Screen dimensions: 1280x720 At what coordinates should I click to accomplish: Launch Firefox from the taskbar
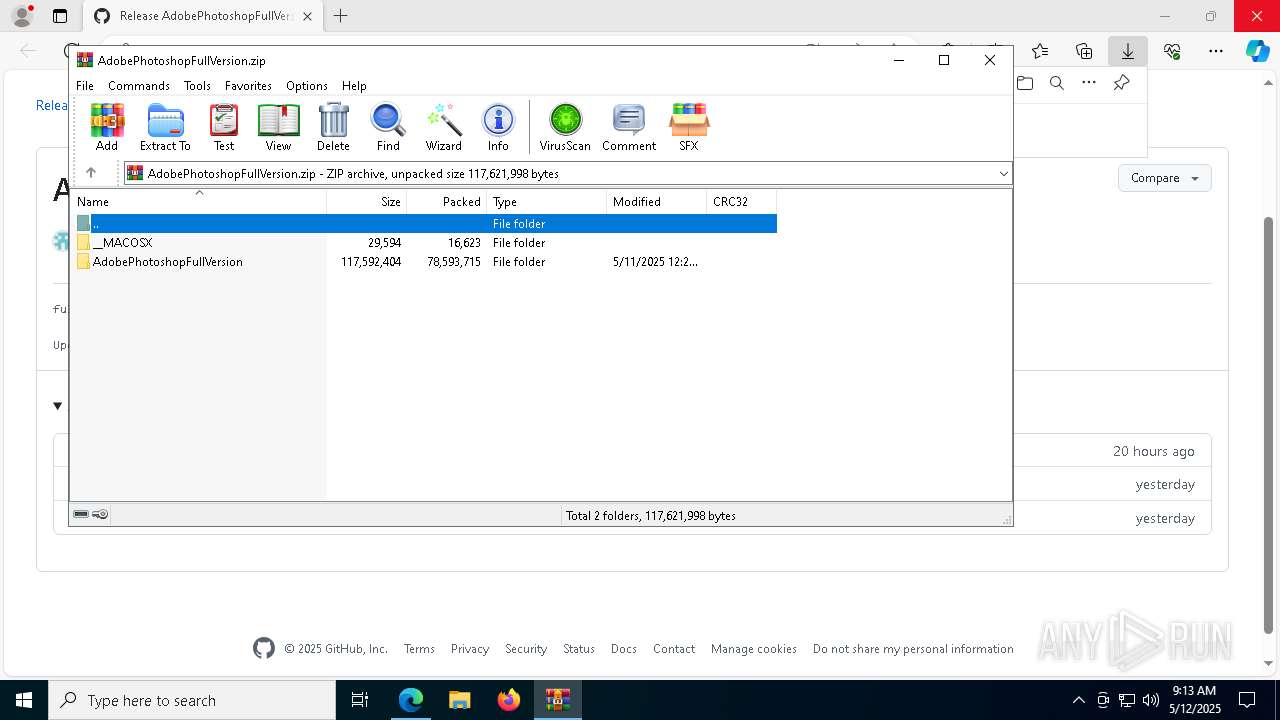click(x=509, y=700)
